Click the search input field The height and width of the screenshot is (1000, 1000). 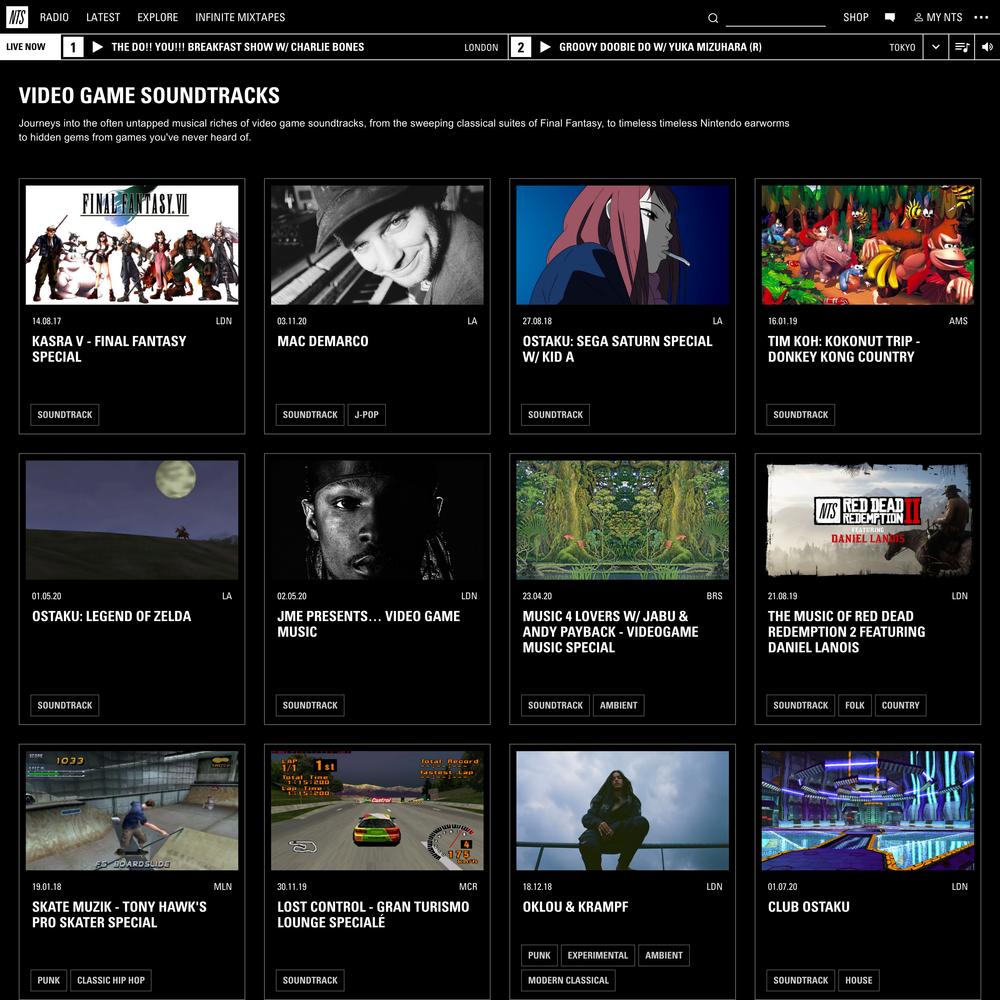click(776, 18)
